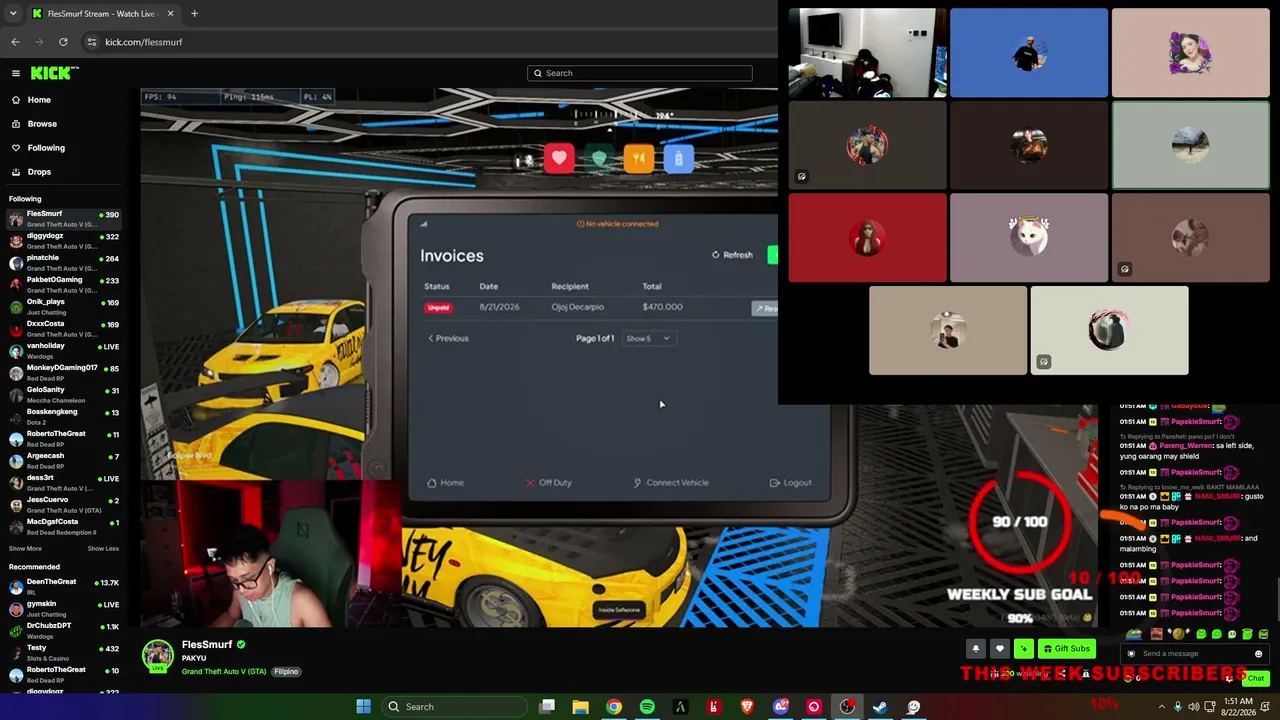This screenshot has height=720, width=1280.
Task: Open DrChubzDPT recommended channel
Action: coord(62,630)
